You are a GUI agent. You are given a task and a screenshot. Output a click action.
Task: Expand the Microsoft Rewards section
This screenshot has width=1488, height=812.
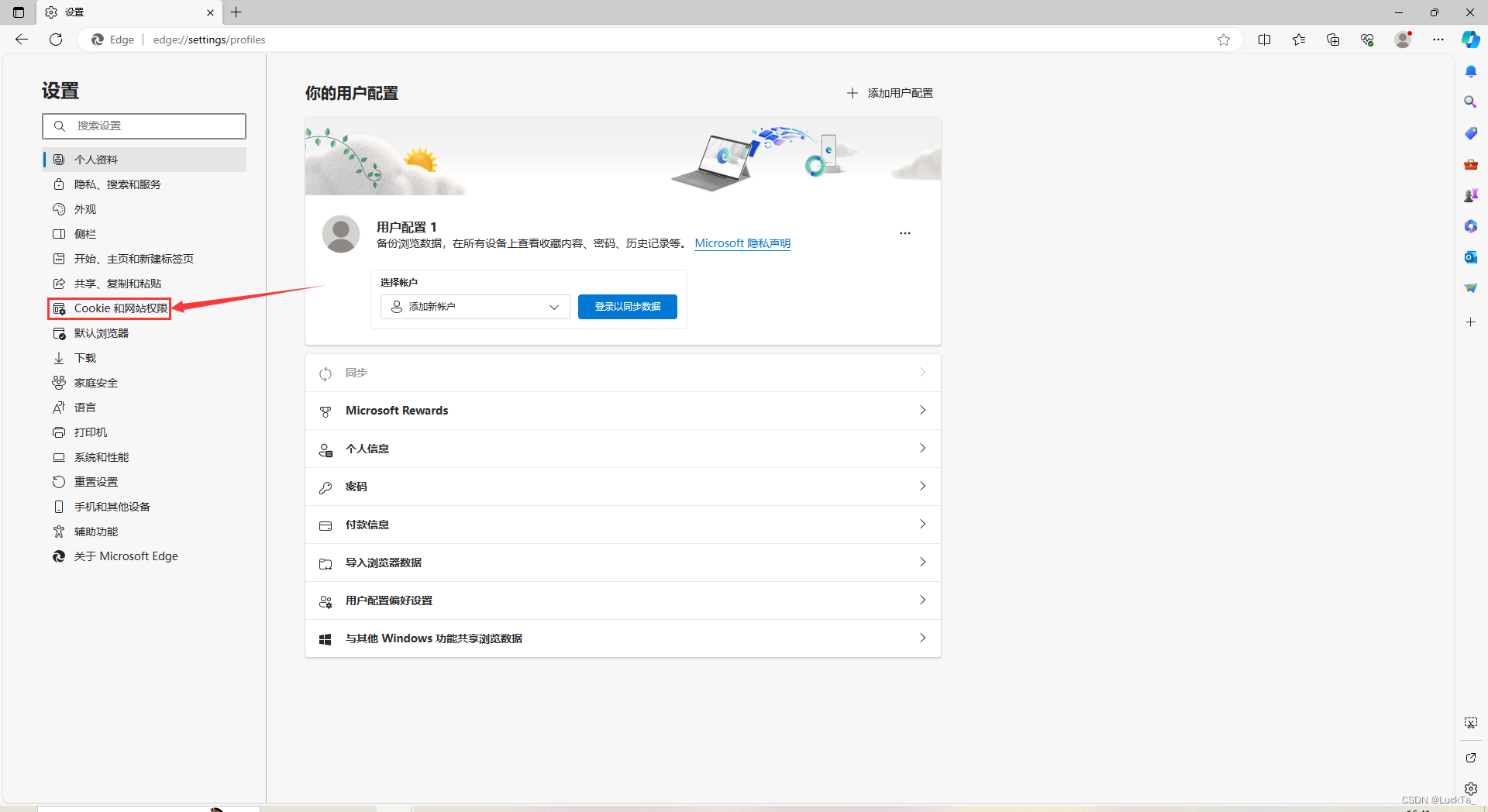point(622,410)
